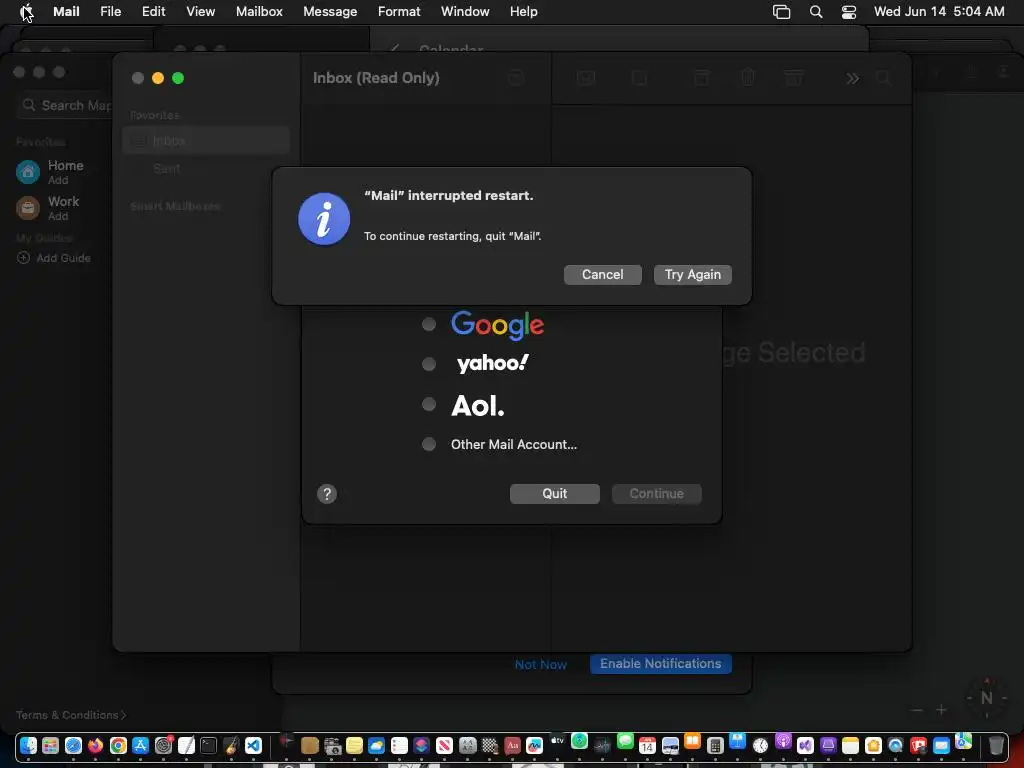Choose Other Mail Account radio option
1024x768 pixels.
tap(428, 444)
